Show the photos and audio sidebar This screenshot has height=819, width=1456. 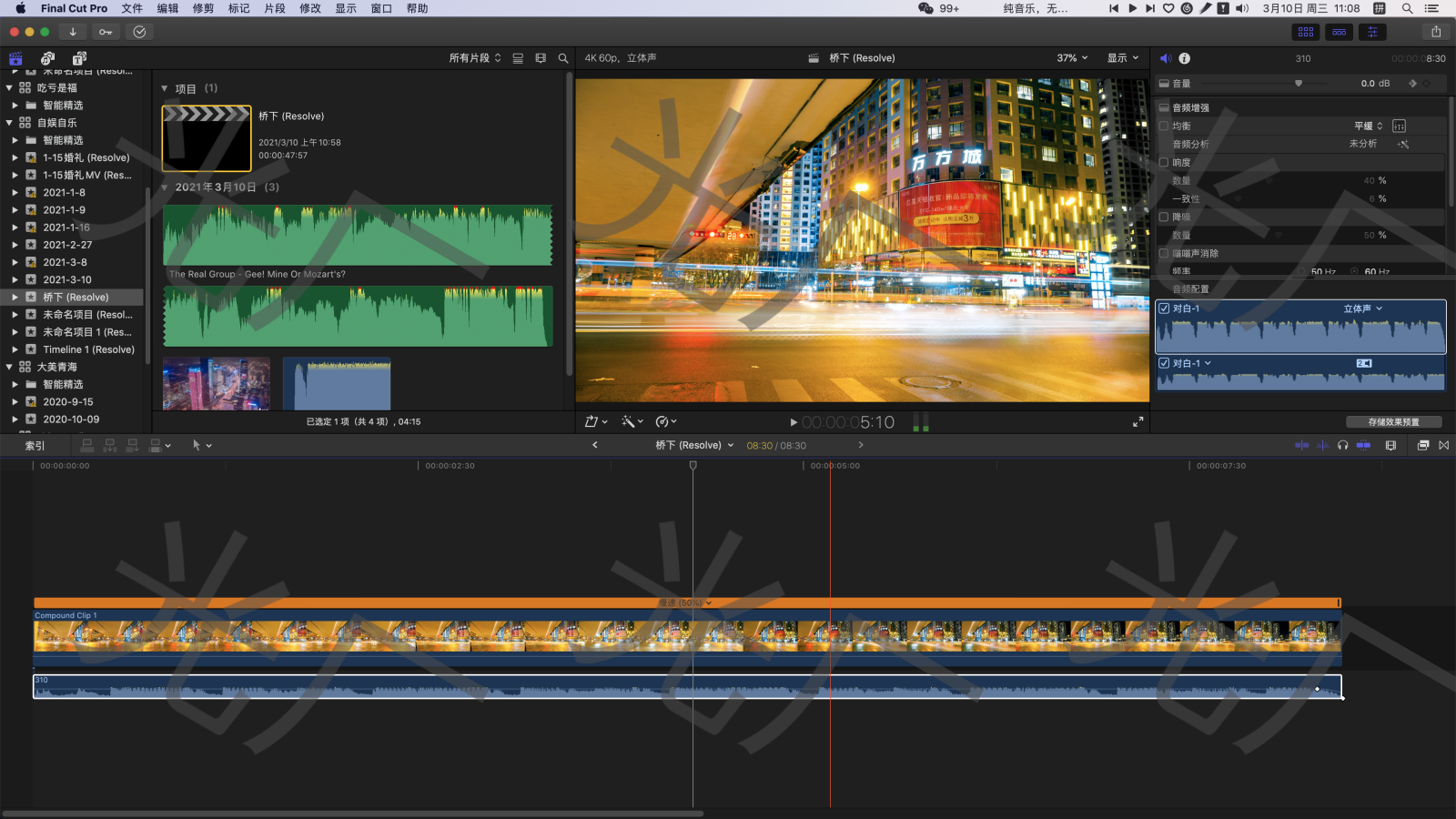click(x=47, y=58)
